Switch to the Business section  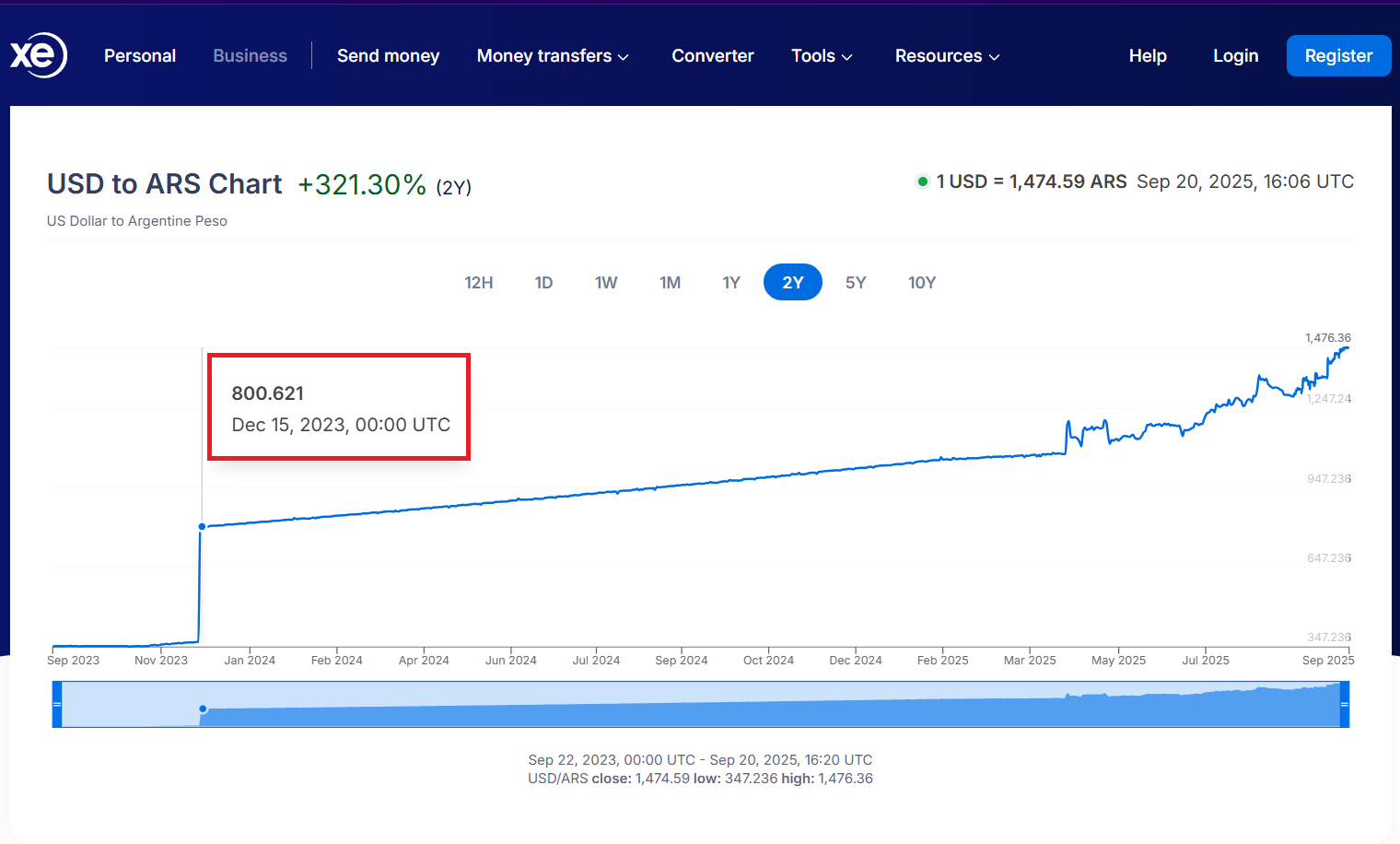(x=250, y=56)
